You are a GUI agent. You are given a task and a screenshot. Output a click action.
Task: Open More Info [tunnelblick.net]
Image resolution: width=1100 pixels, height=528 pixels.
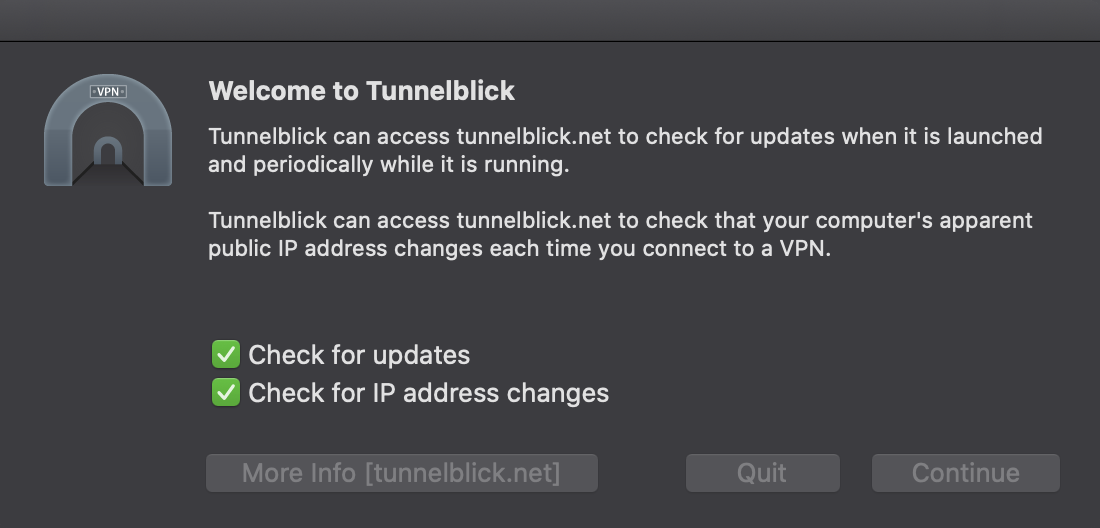pyautogui.click(x=402, y=473)
